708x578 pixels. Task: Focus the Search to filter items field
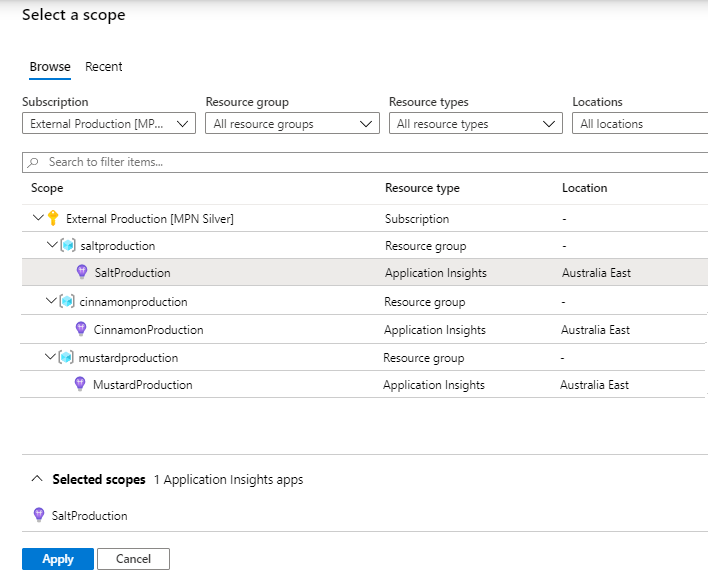click(365, 162)
